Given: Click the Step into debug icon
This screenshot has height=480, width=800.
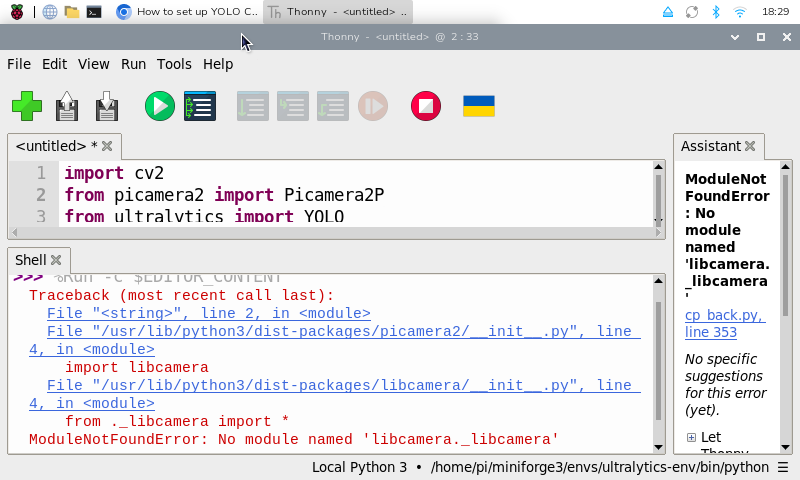Looking at the screenshot, I should (293, 106).
